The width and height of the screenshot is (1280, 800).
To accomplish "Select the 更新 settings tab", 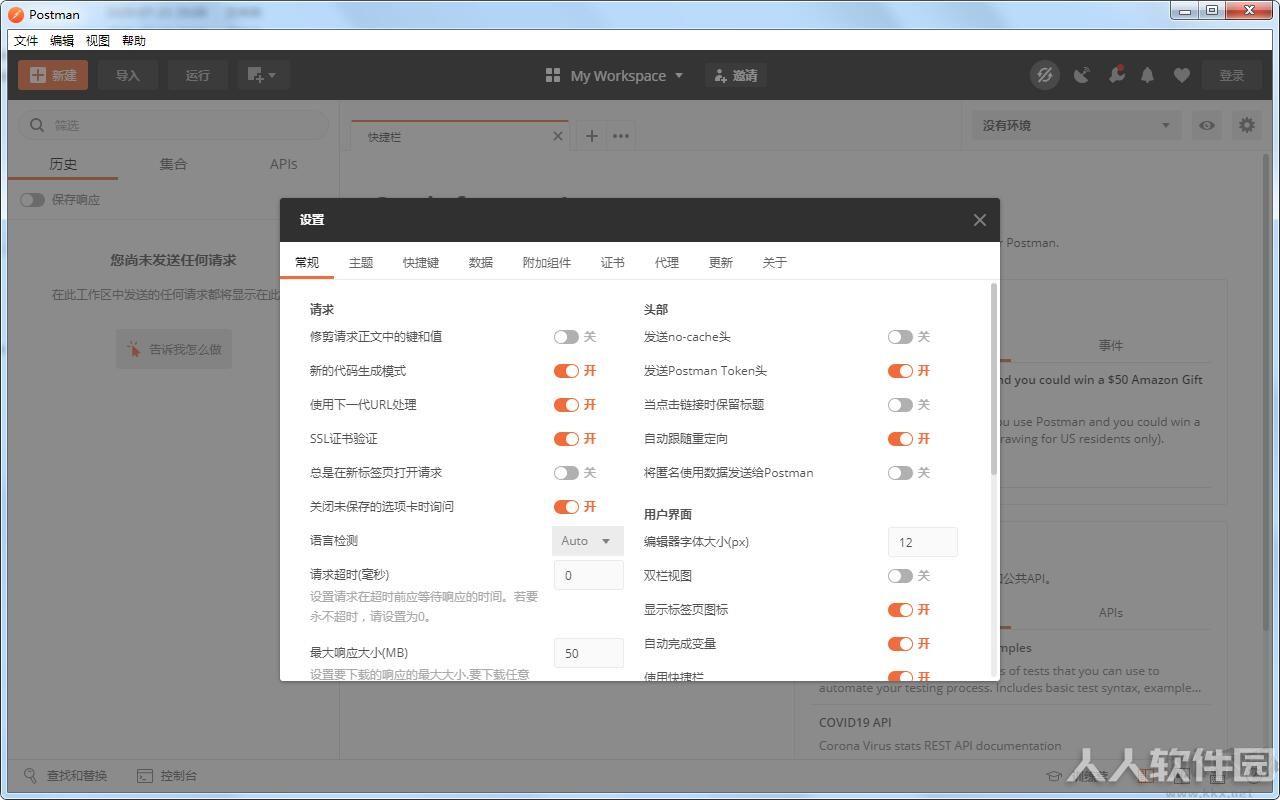I will click(x=721, y=262).
